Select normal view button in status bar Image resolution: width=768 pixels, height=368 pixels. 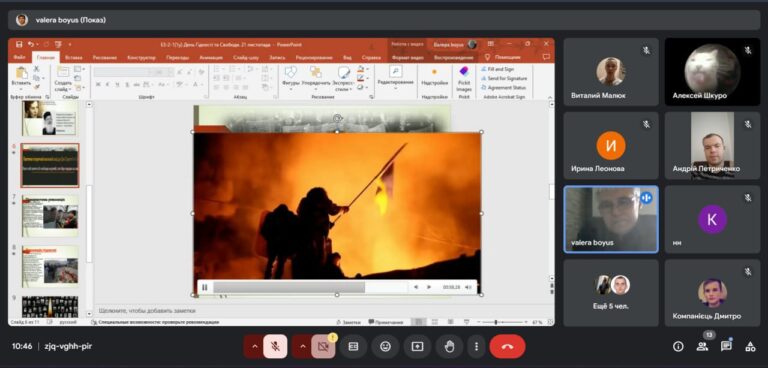click(418, 322)
